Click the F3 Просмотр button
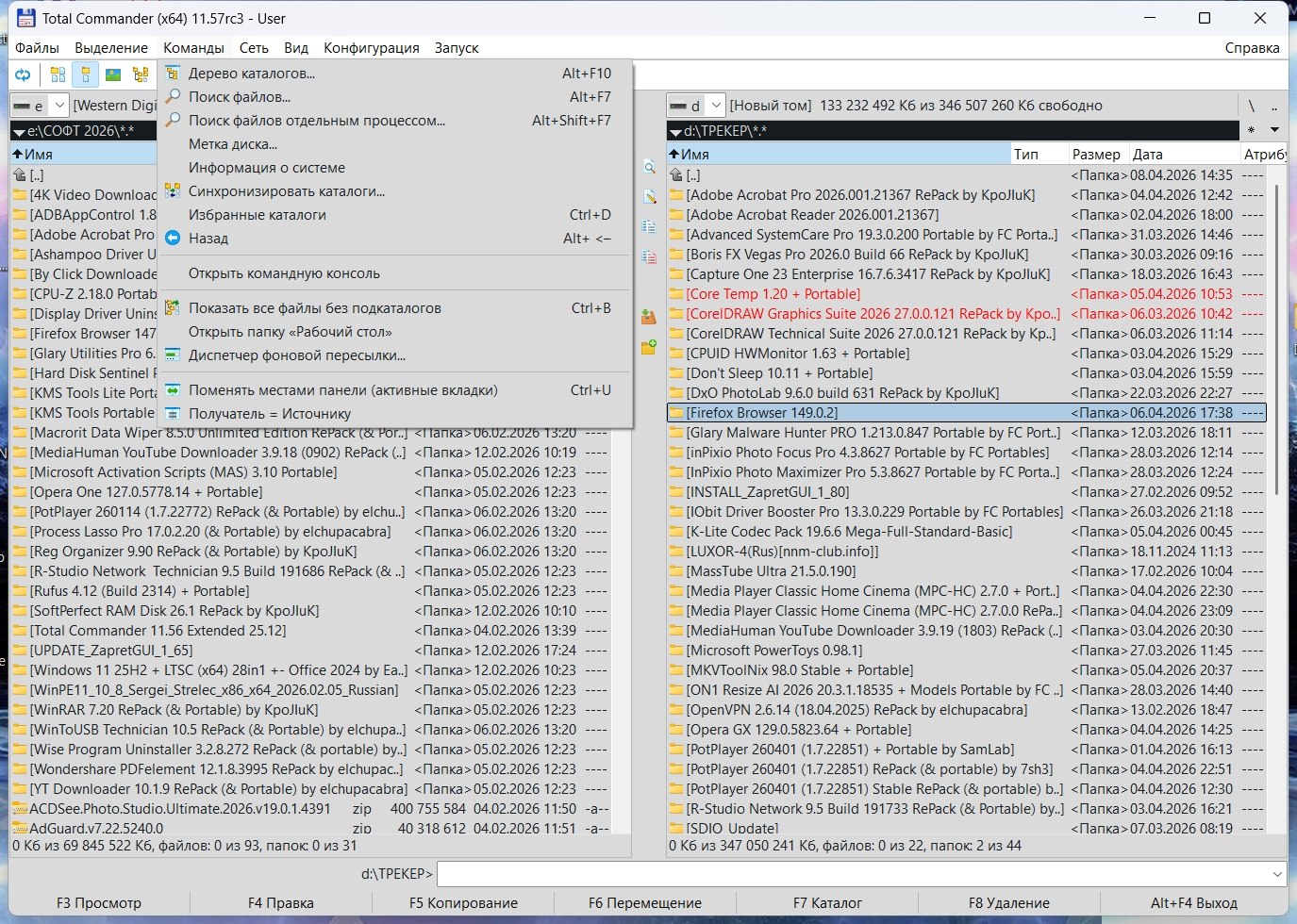The height and width of the screenshot is (924, 1297). click(99, 903)
